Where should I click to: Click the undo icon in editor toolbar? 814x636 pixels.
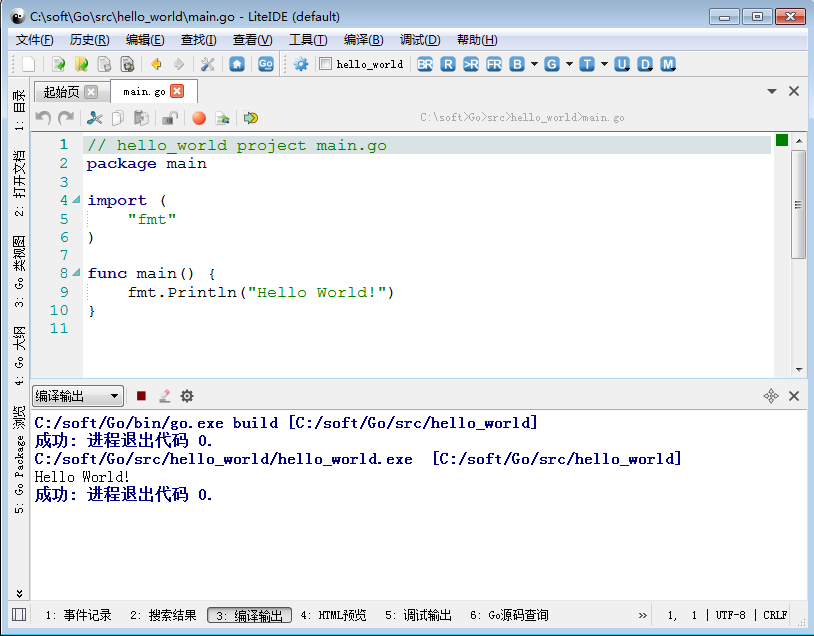point(43,118)
